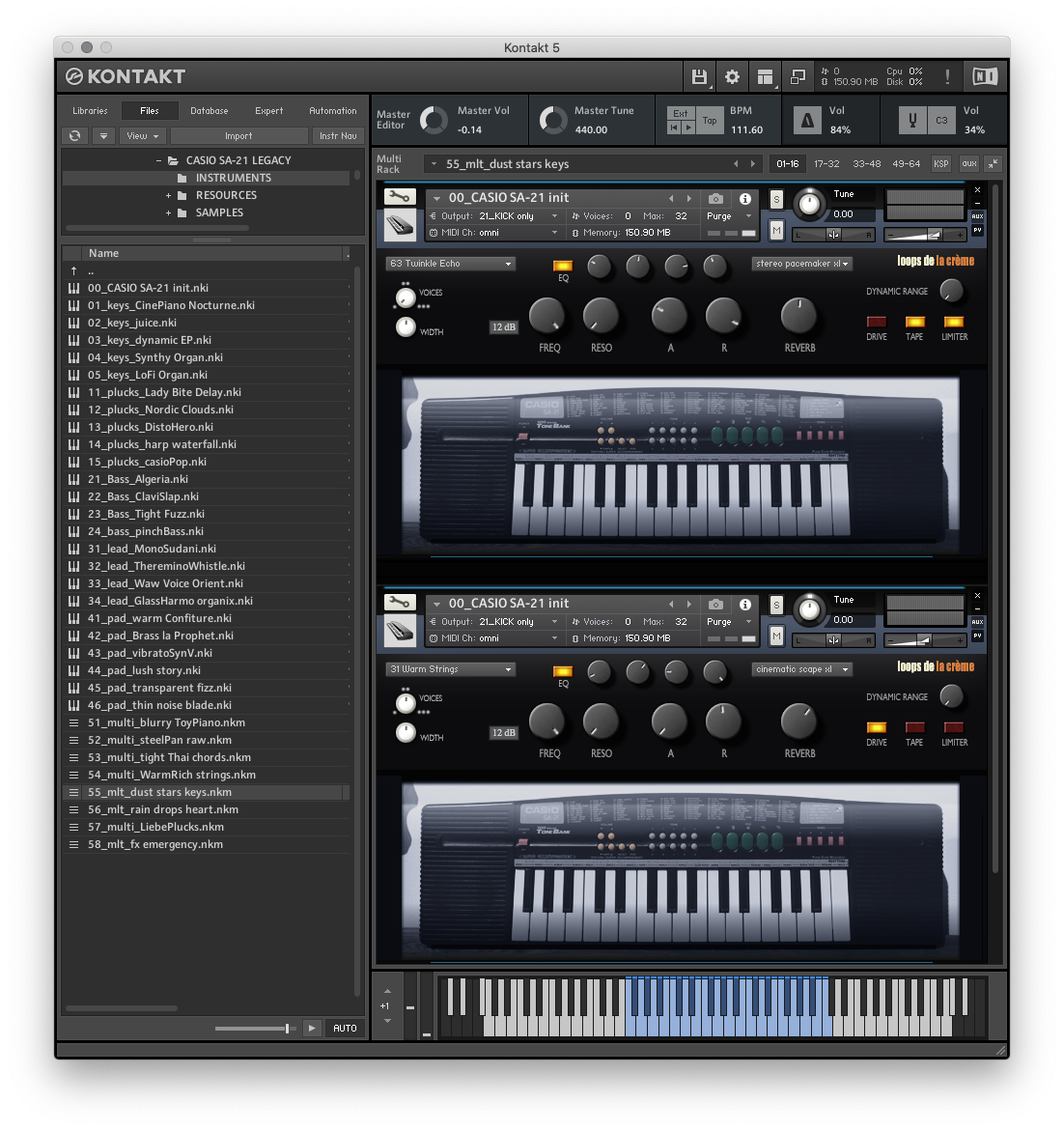The image size is (1064, 1131).
Task: Open the 'cinematic scape xl' dropdown
Action: point(801,668)
